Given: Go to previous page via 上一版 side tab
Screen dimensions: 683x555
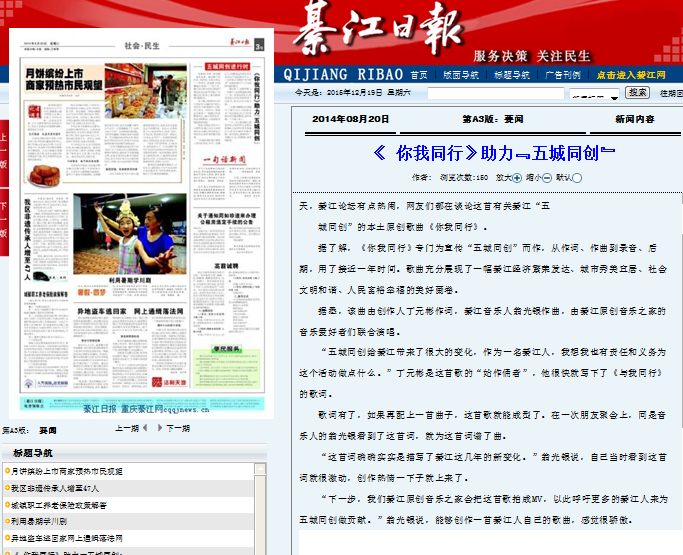Looking at the screenshot, I should pyautogui.click(x=4, y=152).
